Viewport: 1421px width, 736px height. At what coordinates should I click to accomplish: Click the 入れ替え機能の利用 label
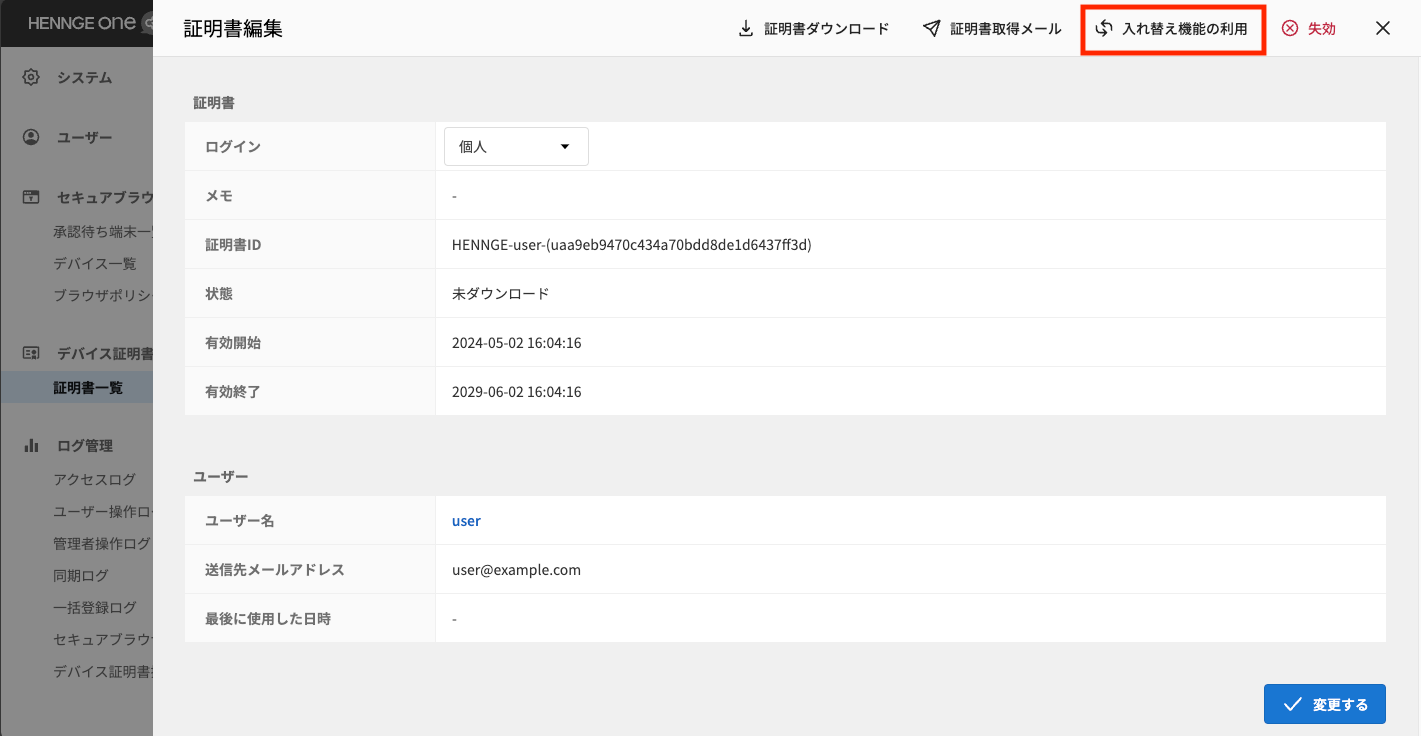coord(1185,29)
